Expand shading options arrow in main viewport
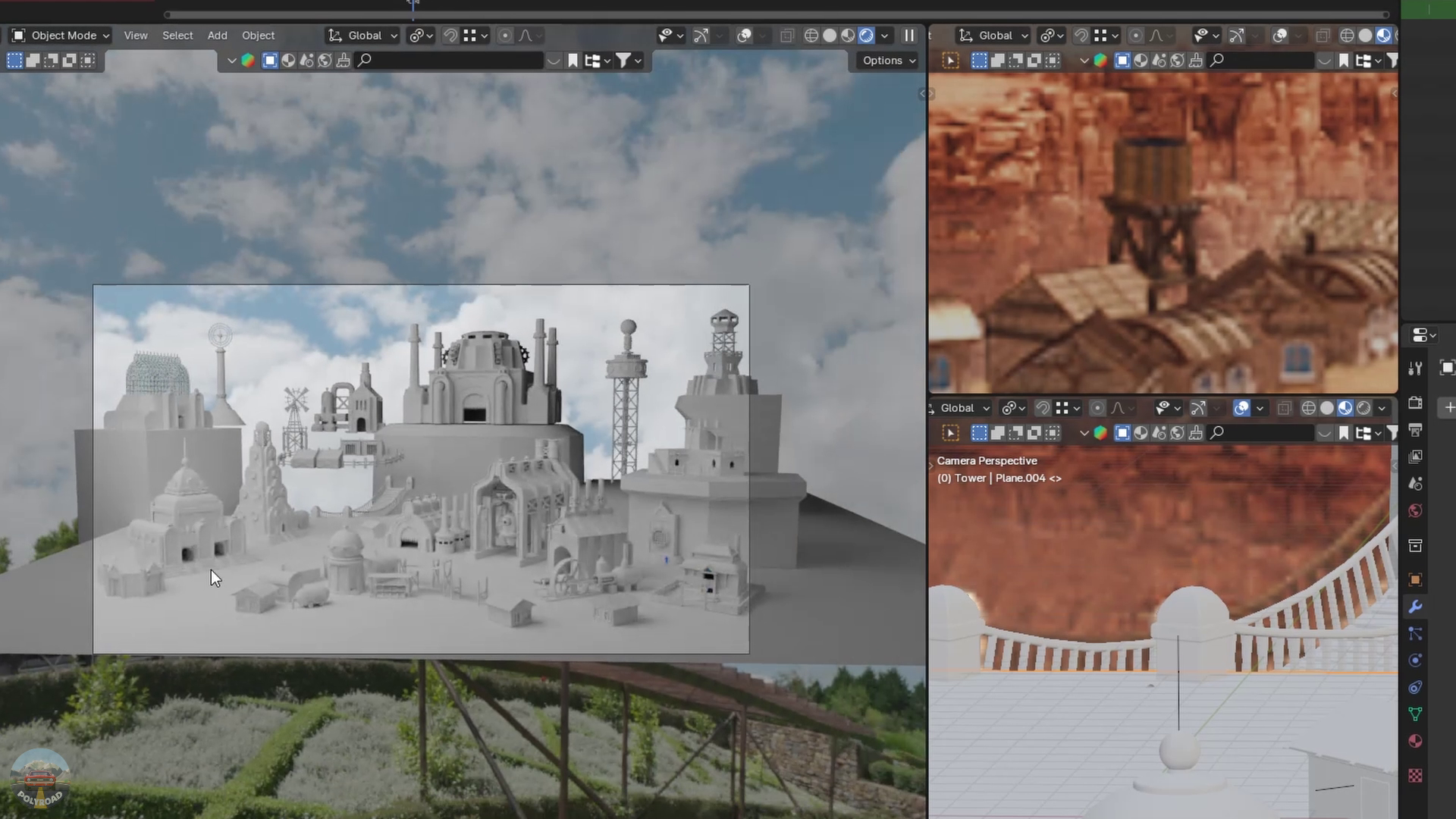The height and width of the screenshot is (819, 1456). 884,36
